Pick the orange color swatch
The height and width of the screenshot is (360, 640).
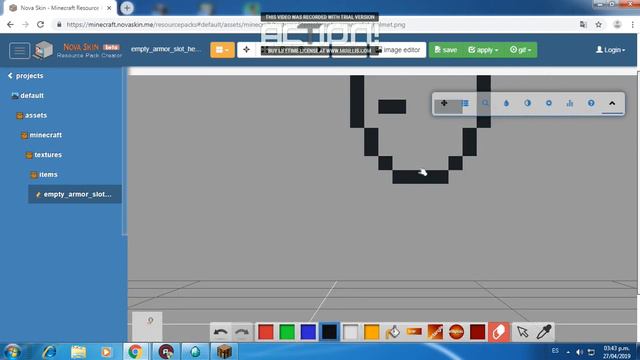click(x=371, y=332)
